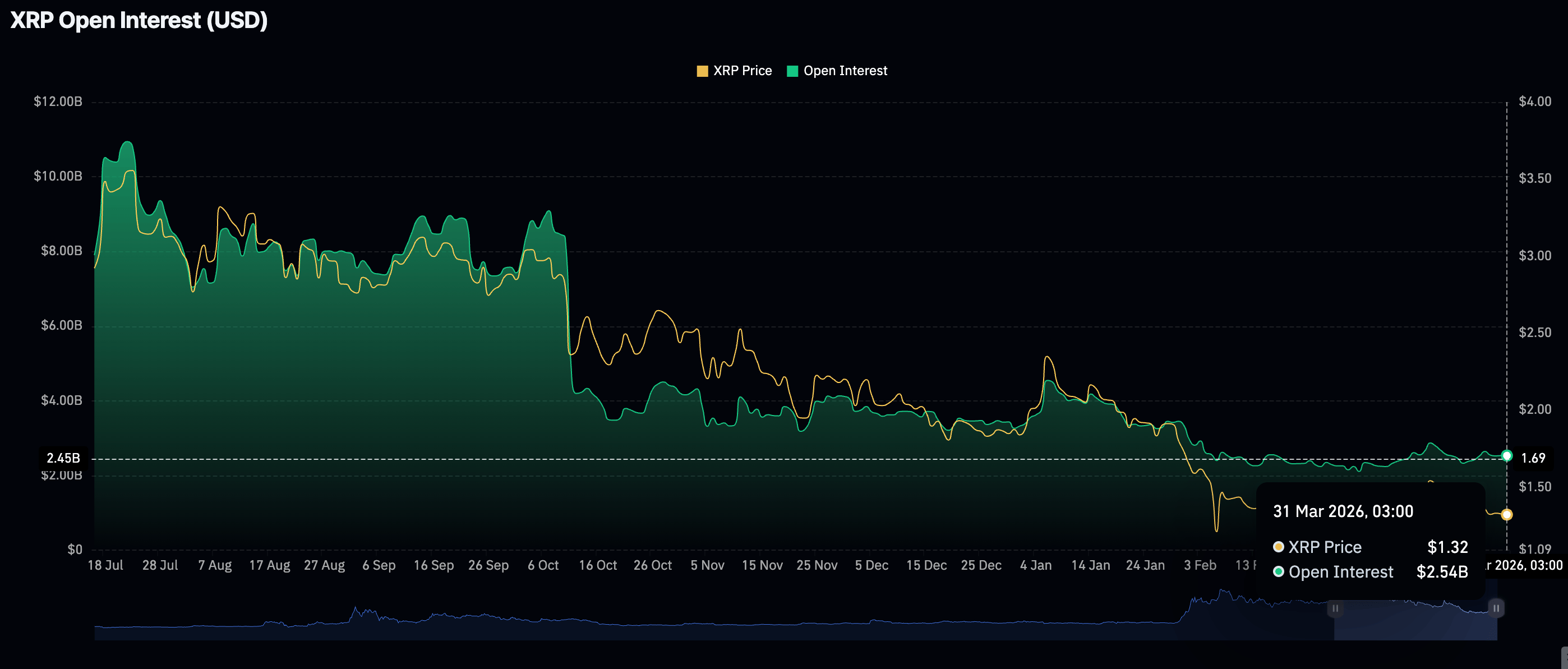Click the $2.54B Open Interest value in tooltip
This screenshot has width=1568, height=669.
pos(1442,571)
